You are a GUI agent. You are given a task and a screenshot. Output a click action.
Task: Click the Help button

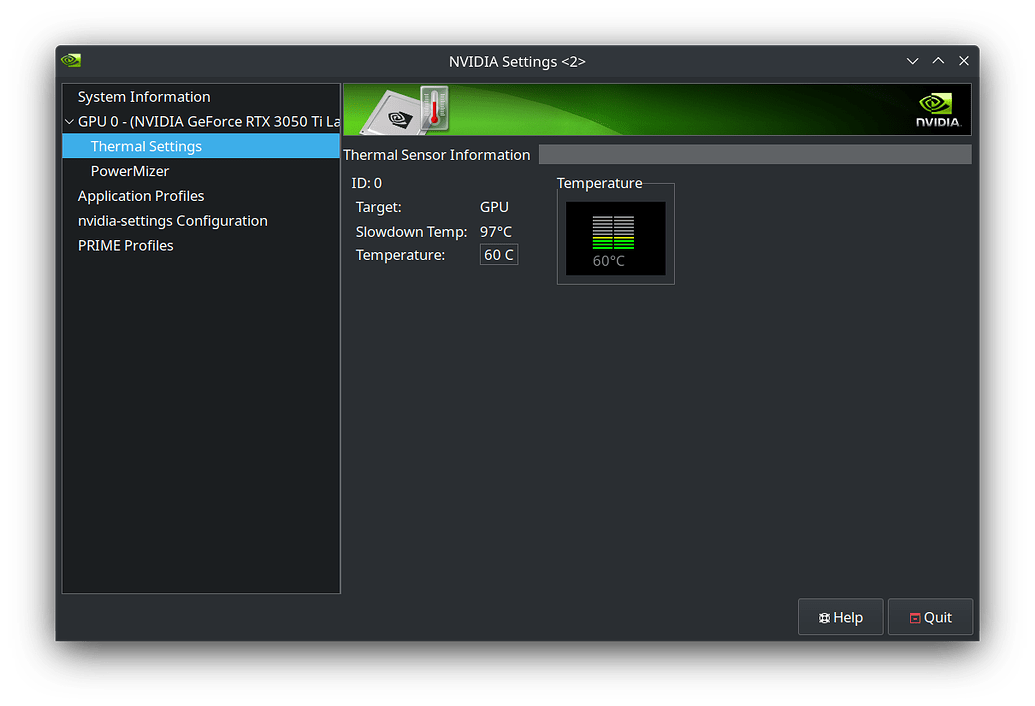(x=840, y=617)
